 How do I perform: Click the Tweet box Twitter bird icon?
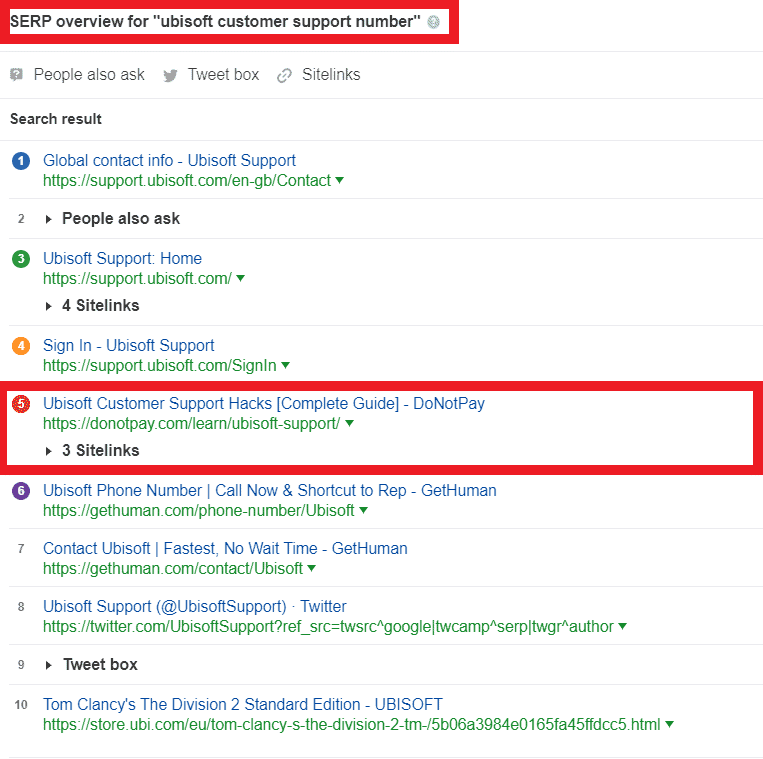point(170,75)
